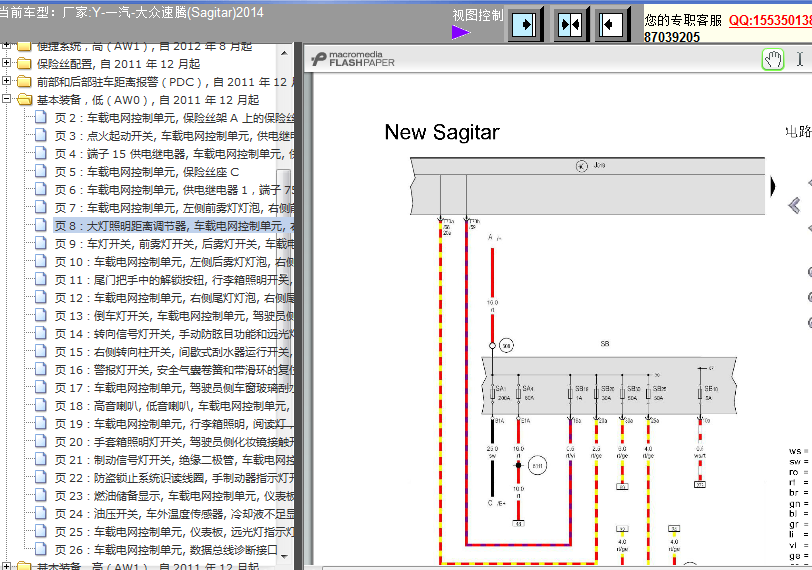Click the purple left-pointing navigation arrow
The image size is (812, 570).
point(794,206)
